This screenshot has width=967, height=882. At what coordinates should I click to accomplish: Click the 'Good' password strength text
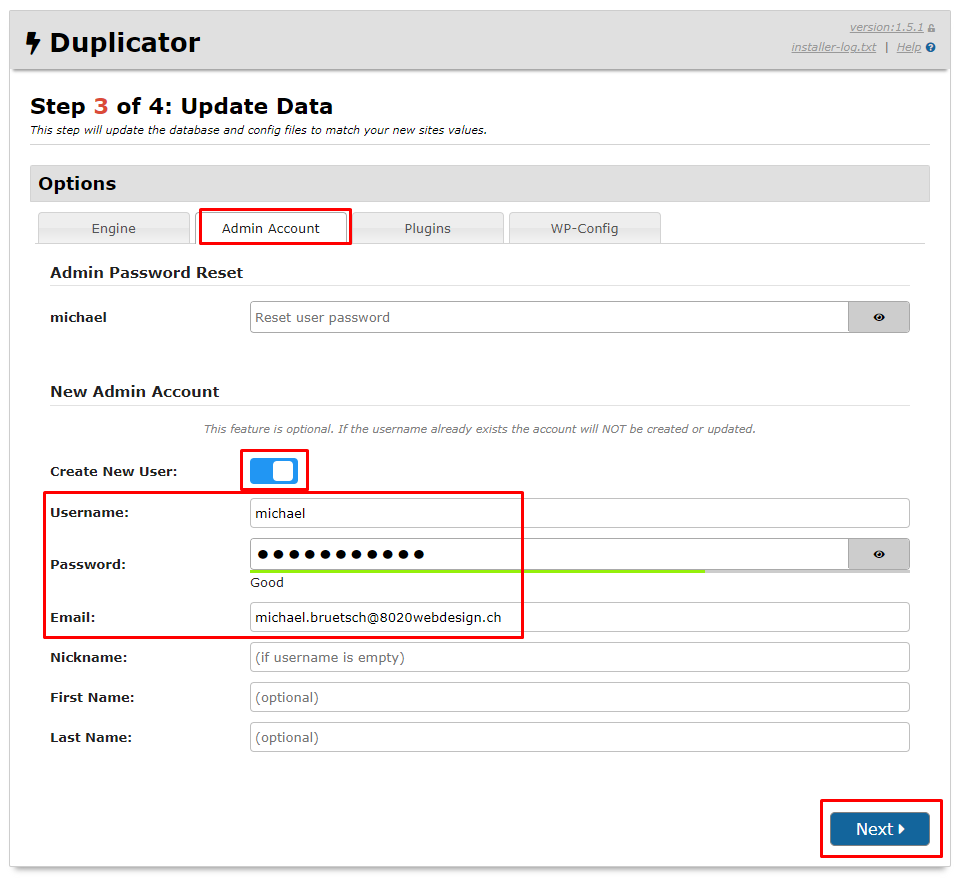[267, 582]
